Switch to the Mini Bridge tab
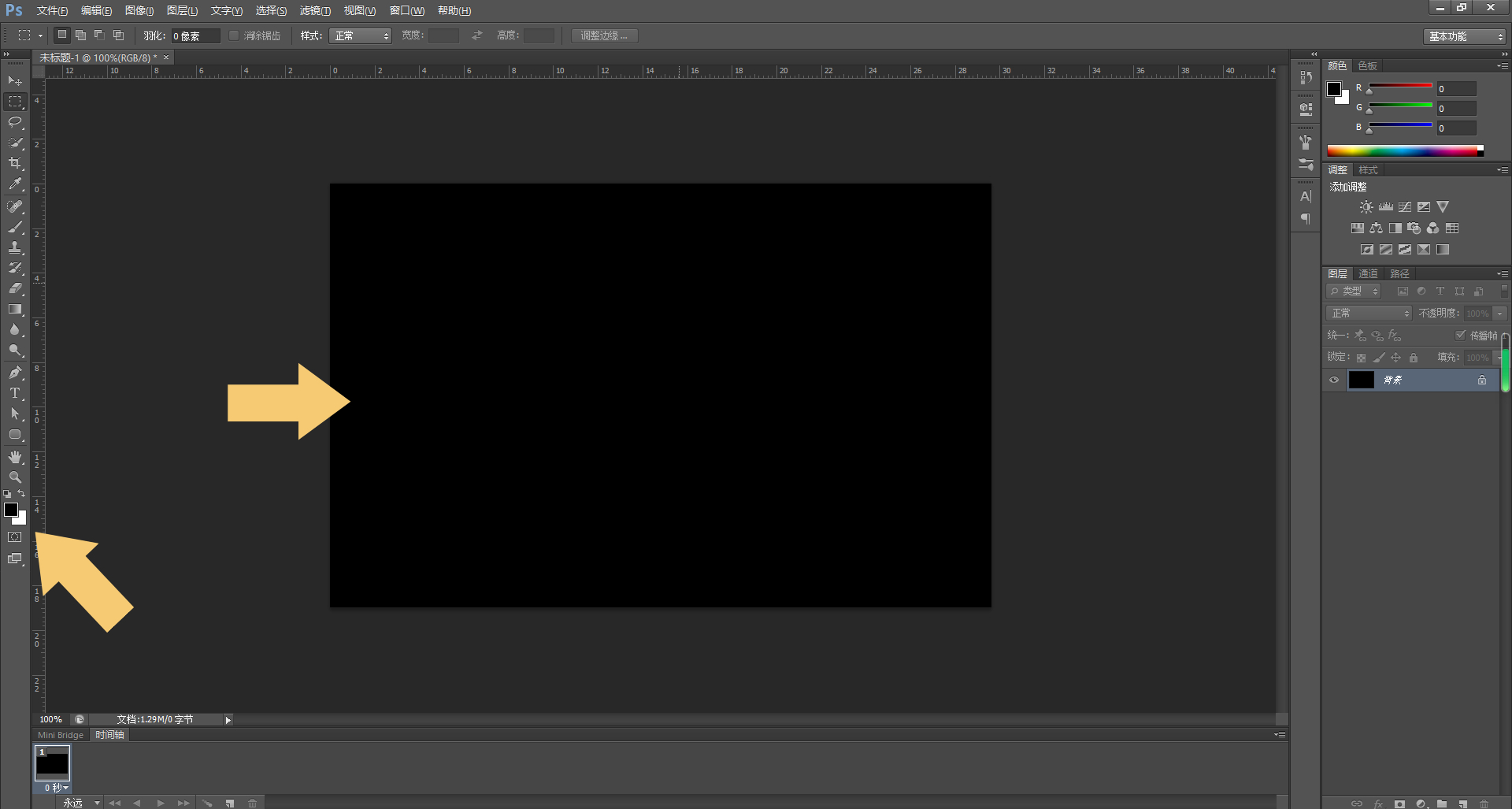This screenshot has height=809, width=1512. pos(61,735)
